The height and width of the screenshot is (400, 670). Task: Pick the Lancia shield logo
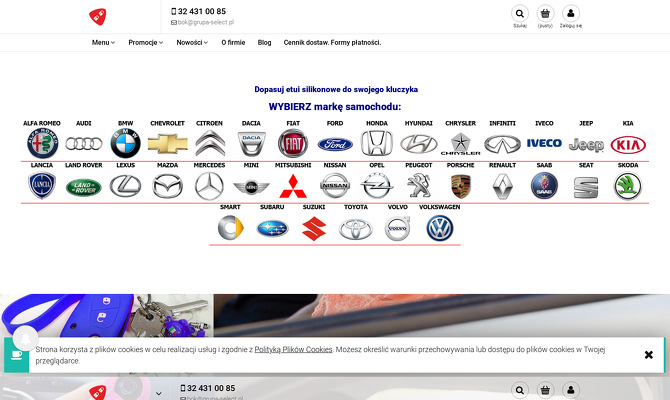[42, 185]
